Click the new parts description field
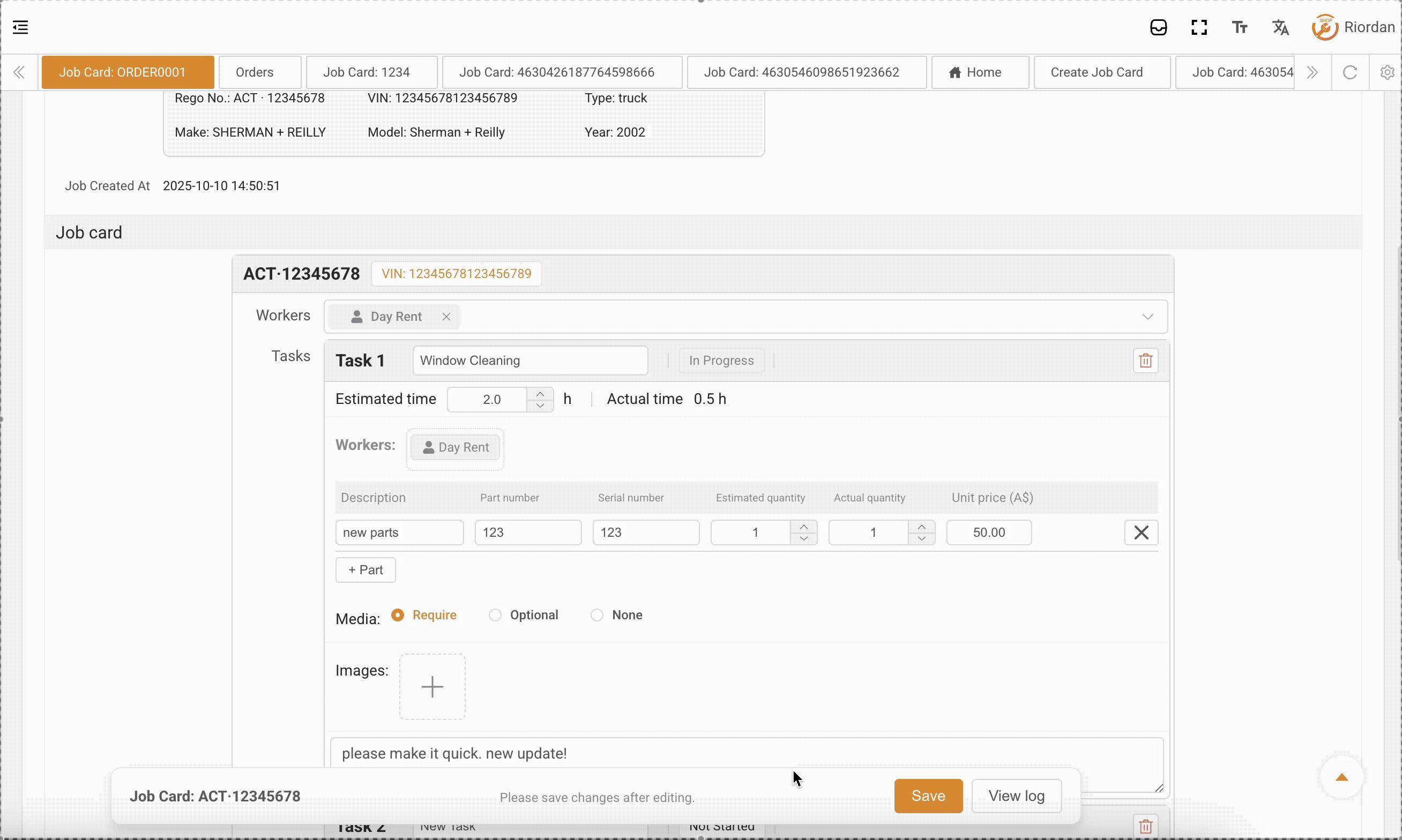 [x=399, y=532]
